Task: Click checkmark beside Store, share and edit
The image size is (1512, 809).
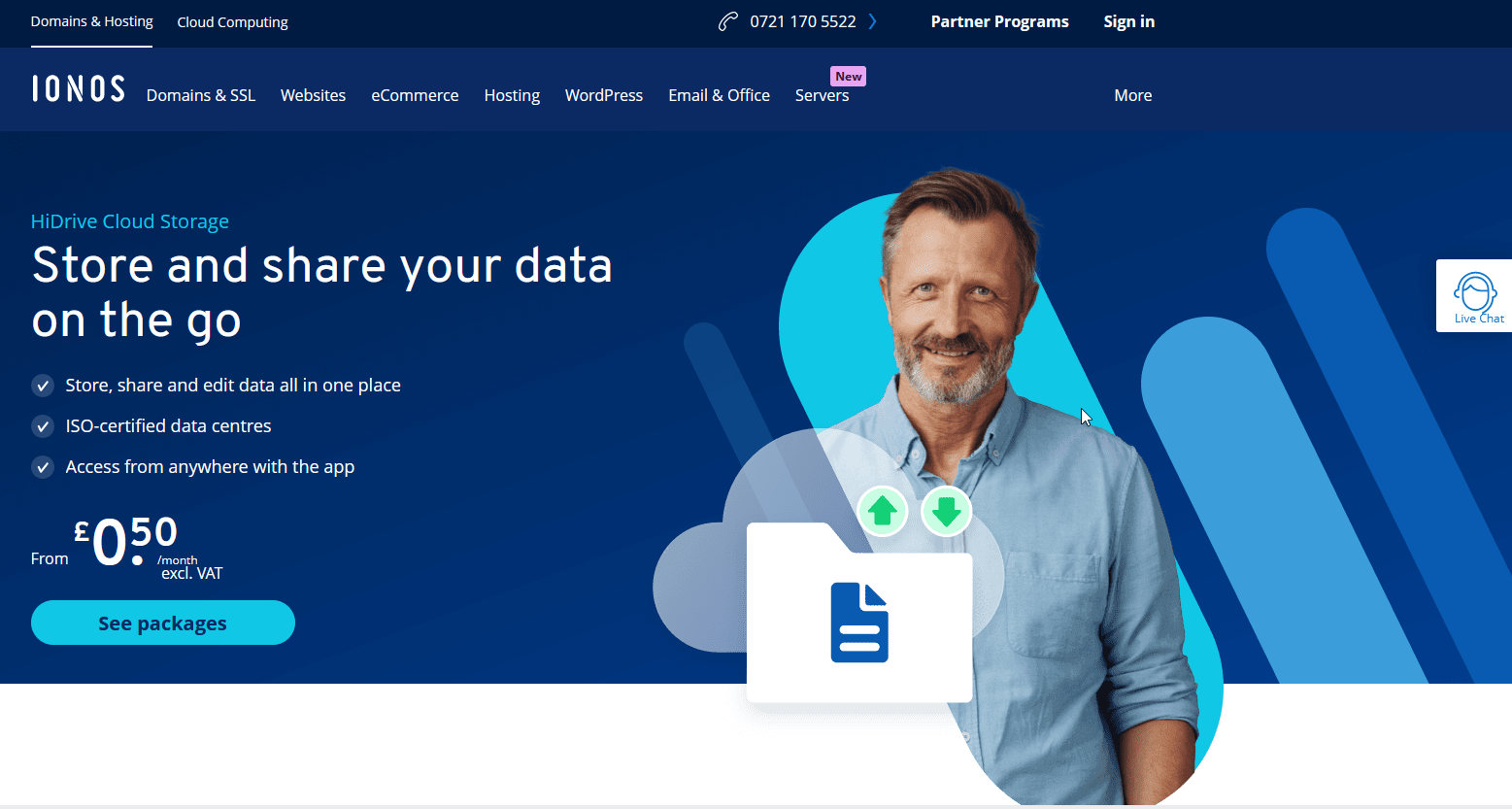Action: pos(43,386)
